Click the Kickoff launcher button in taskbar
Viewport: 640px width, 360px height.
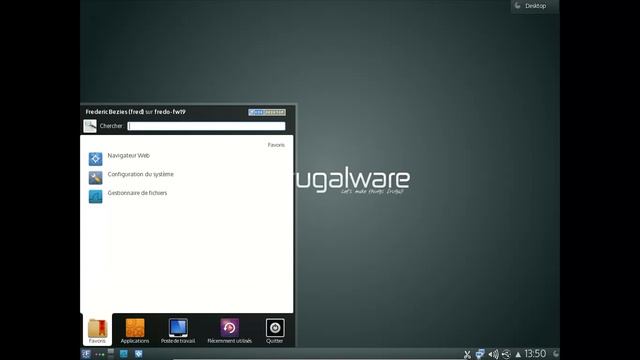click(x=86, y=354)
